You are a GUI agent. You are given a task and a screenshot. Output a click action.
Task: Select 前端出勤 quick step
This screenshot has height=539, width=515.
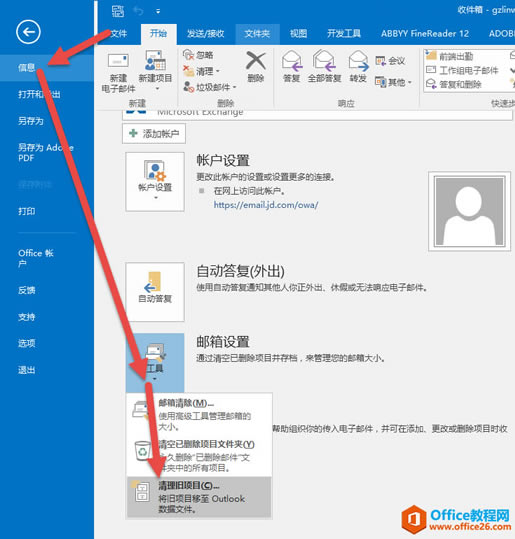tap(449, 56)
